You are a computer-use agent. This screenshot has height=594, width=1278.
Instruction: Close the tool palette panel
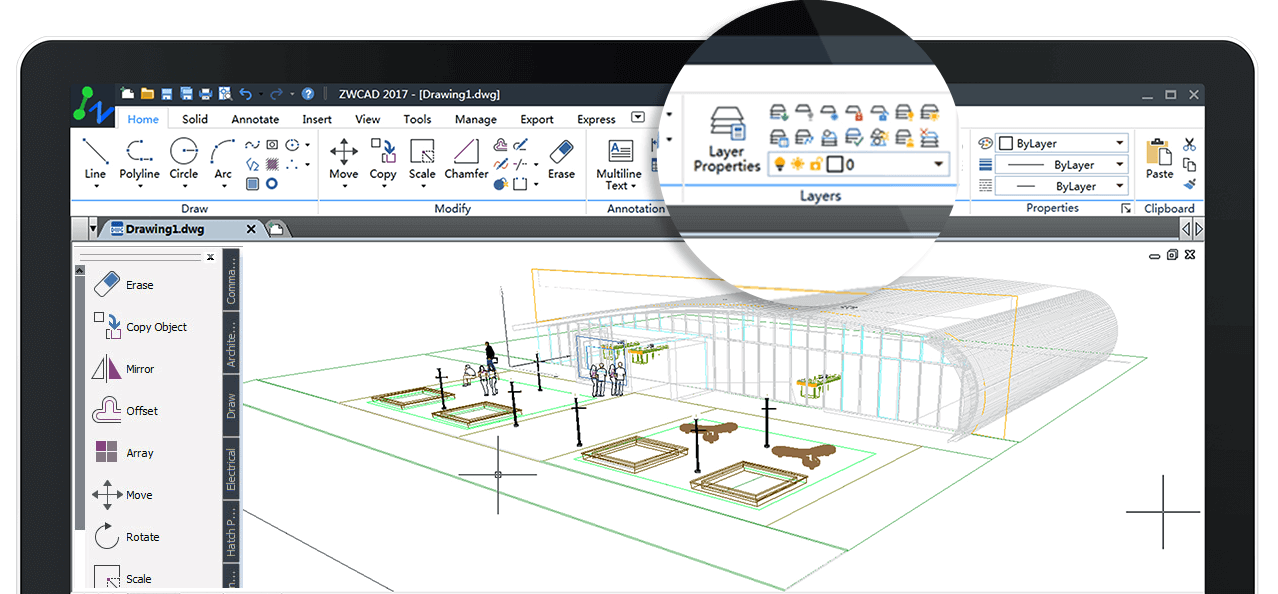[x=211, y=257]
